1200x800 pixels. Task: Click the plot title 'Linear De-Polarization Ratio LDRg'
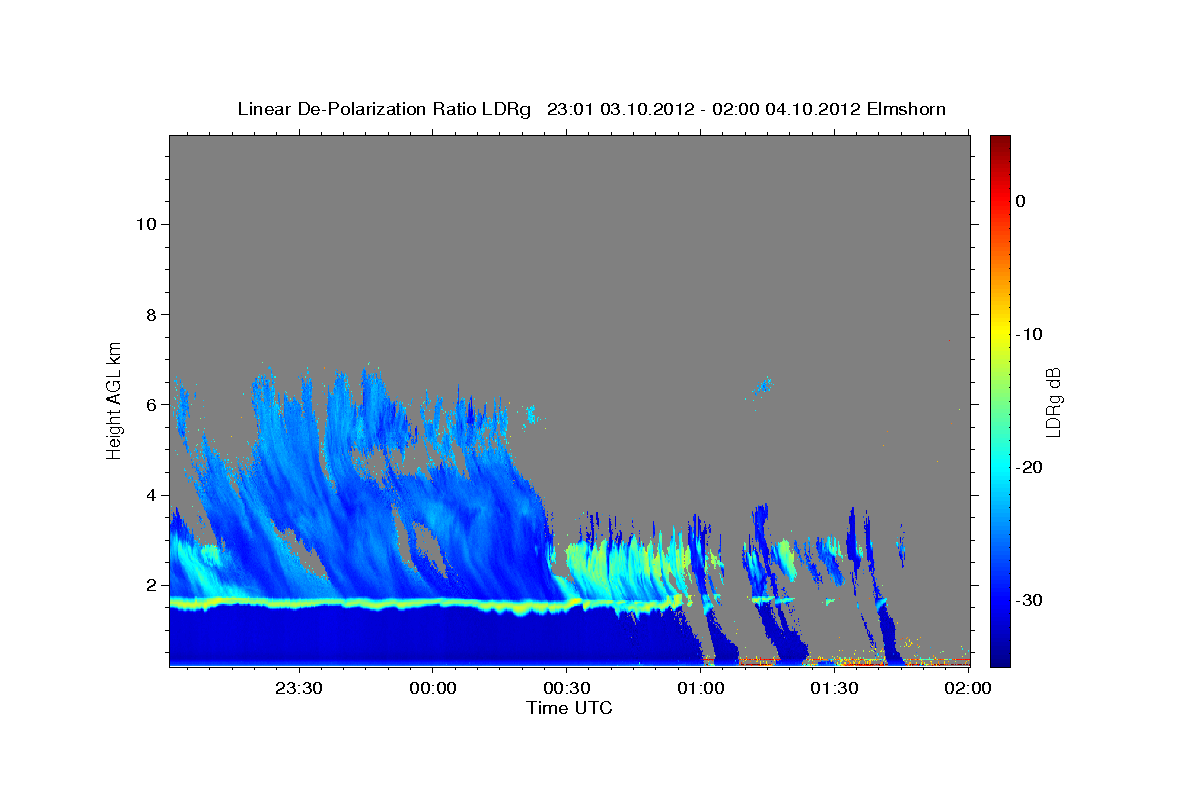pyautogui.click(x=384, y=108)
